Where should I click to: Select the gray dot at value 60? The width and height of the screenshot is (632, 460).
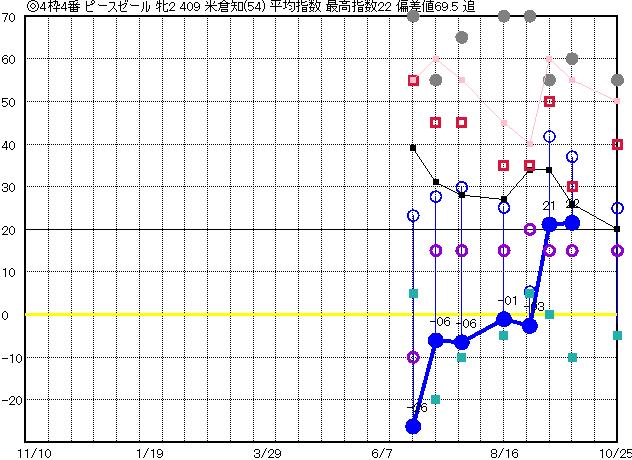coord(572,58)
